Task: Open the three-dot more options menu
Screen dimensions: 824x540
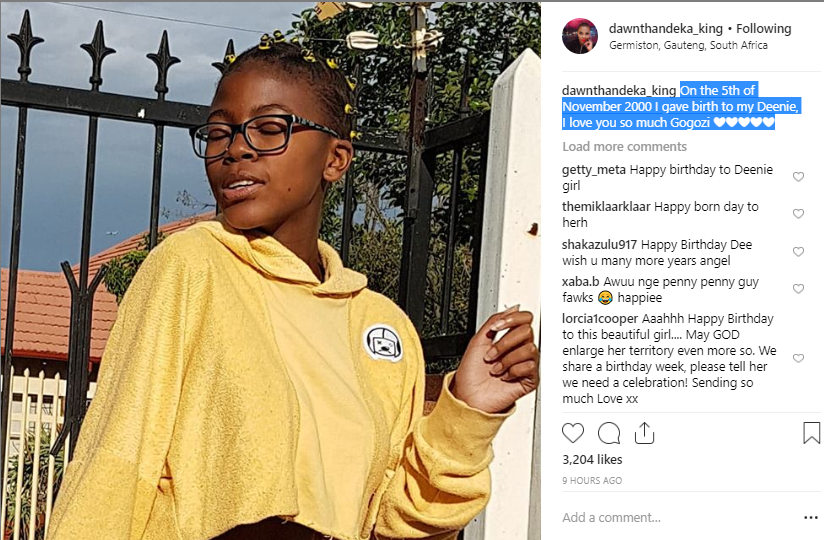Action: point(811,517)
